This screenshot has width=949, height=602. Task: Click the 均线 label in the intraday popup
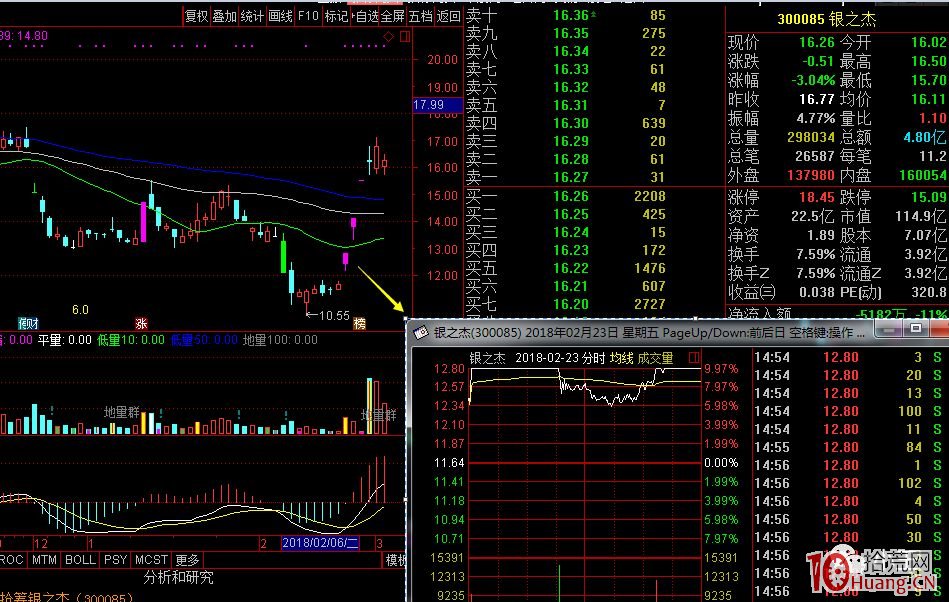pyautogui.click(x=621, y=358)
